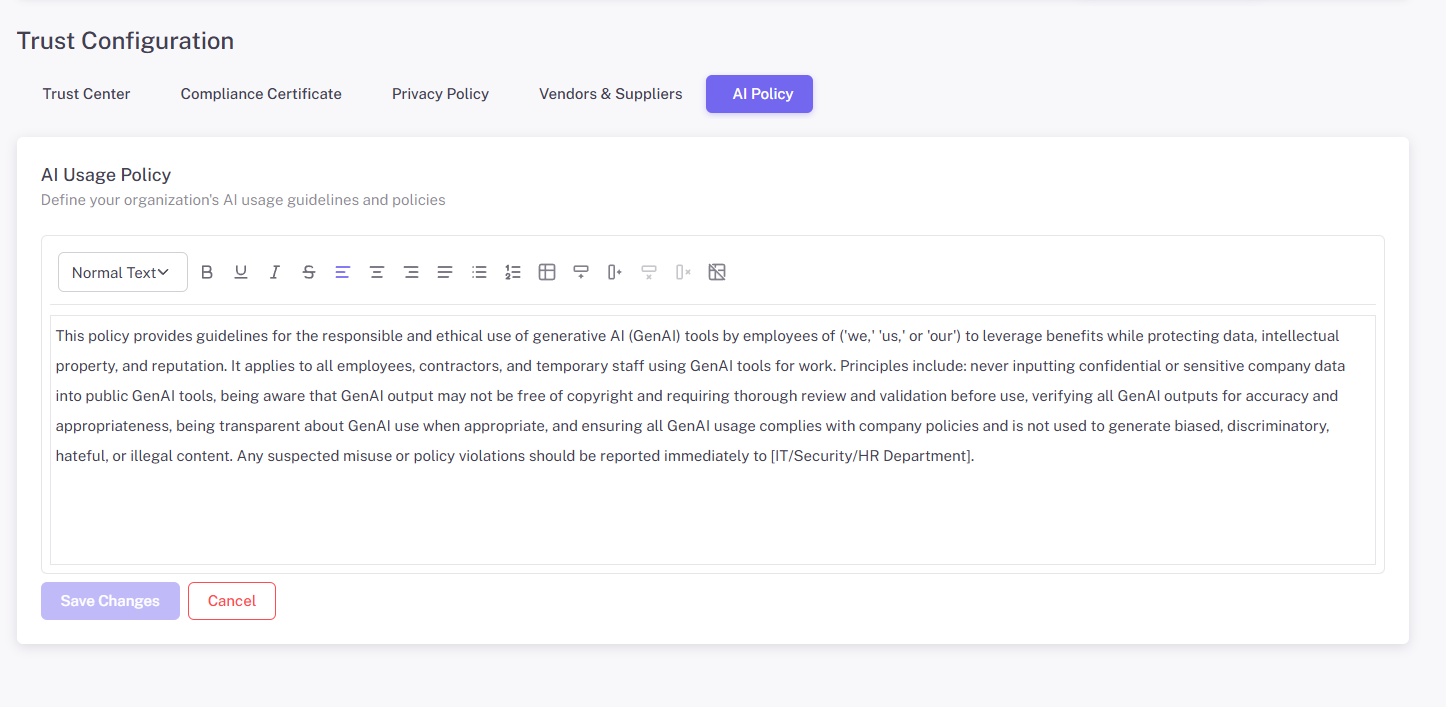Screen dimensions: 1446x707
Task: Delete the table icon in toolbar
Action: (717, 272)
